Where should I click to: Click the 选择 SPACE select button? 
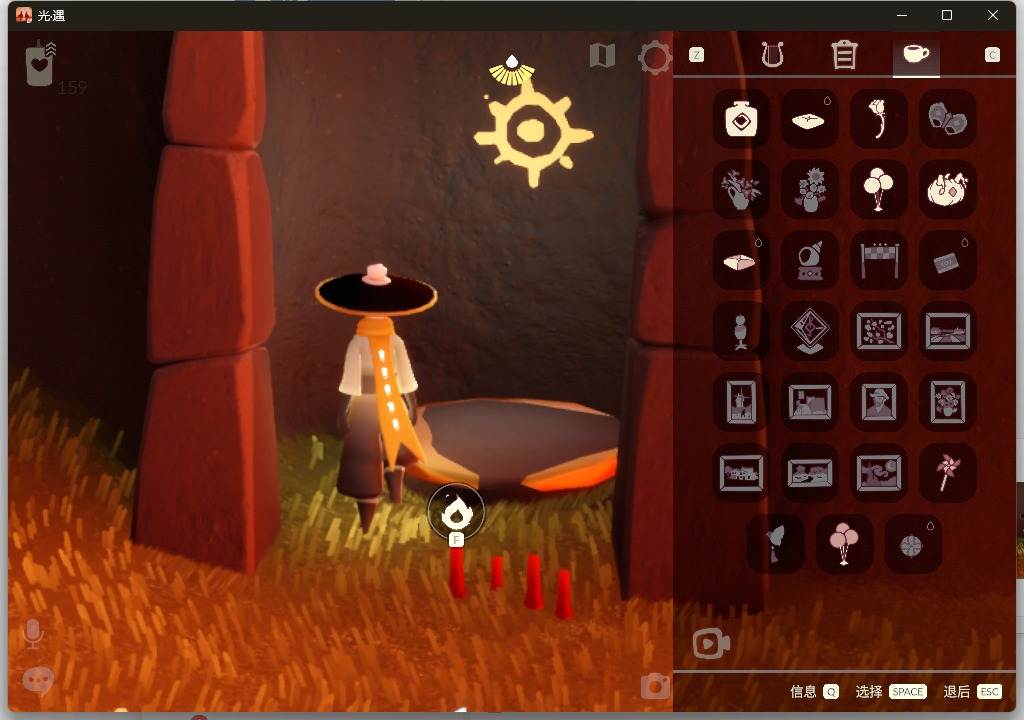(x=891, y=691)
